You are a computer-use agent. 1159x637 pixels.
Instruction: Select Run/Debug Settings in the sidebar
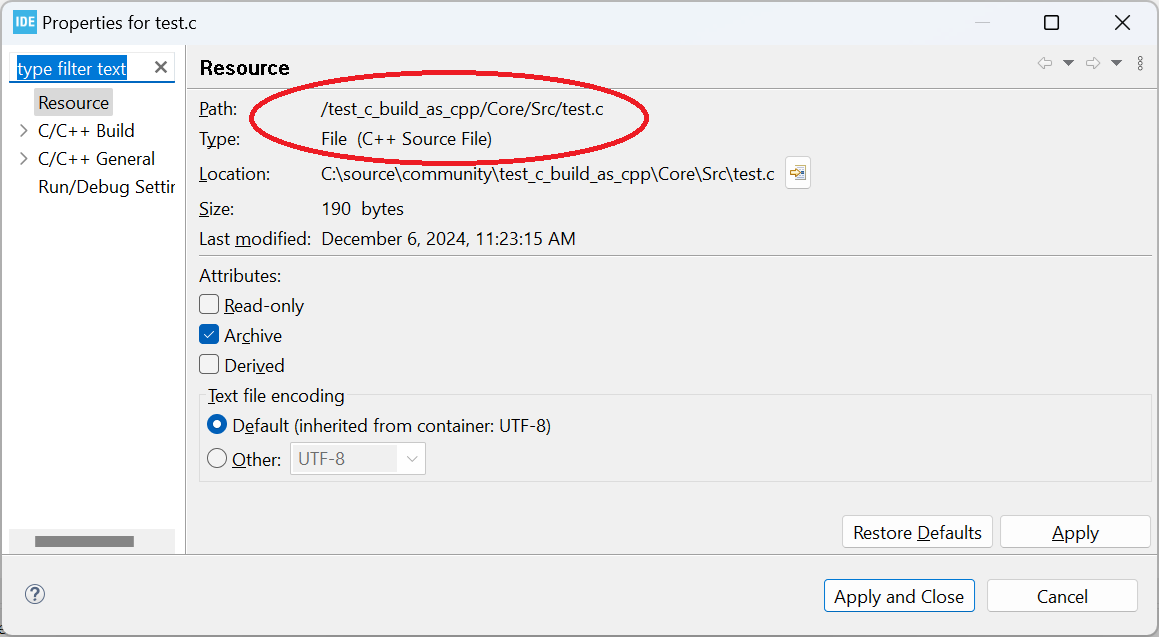tap(106, 186)
